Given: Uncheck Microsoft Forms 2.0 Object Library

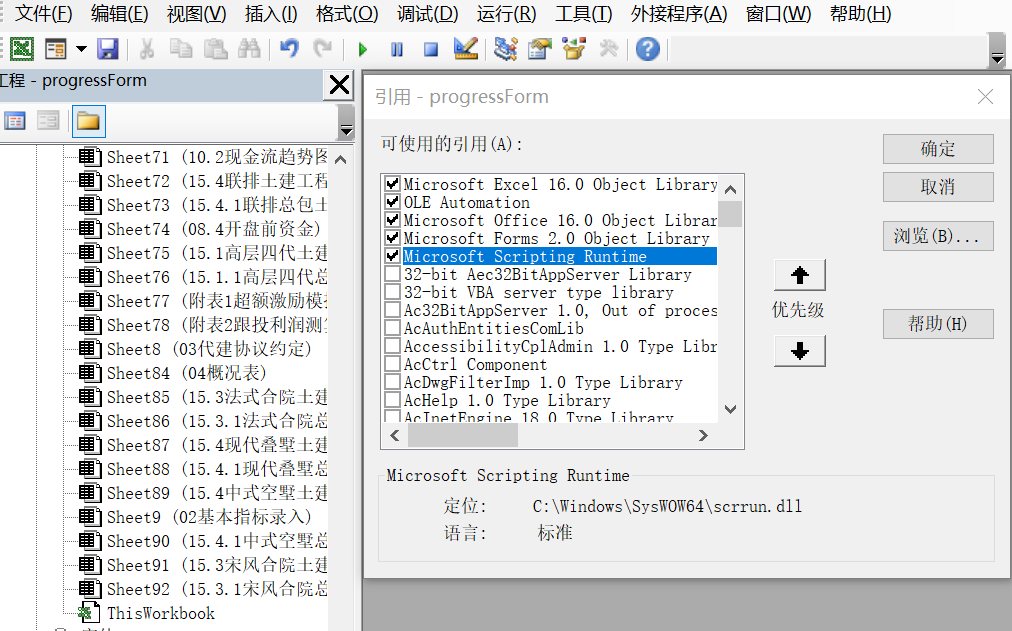Looking at the screenshot, I should pyautogui.click(x=392, y=238).
